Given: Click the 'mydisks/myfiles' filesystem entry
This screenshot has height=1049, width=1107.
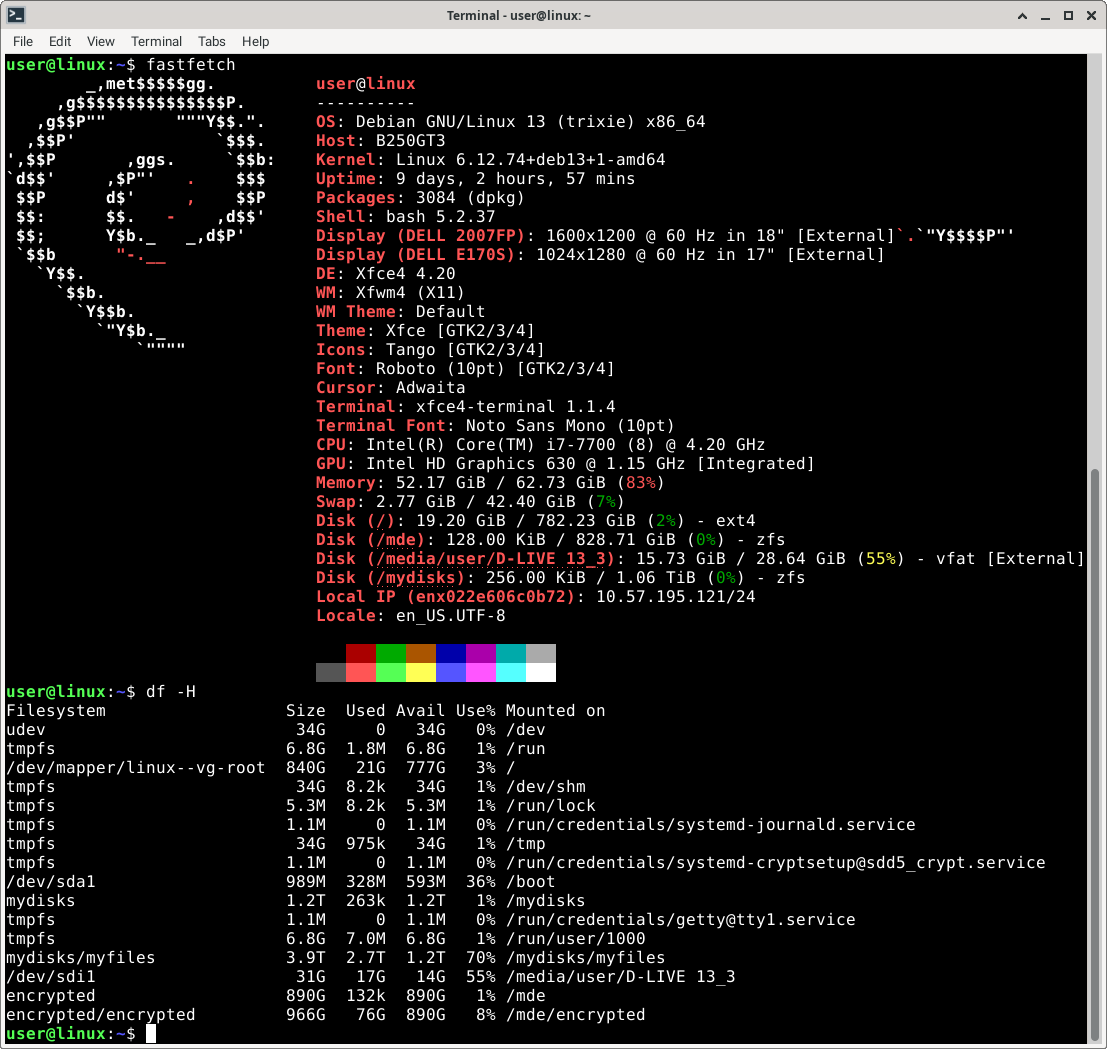Looking at the screenshot, I should tap(80, 958).
